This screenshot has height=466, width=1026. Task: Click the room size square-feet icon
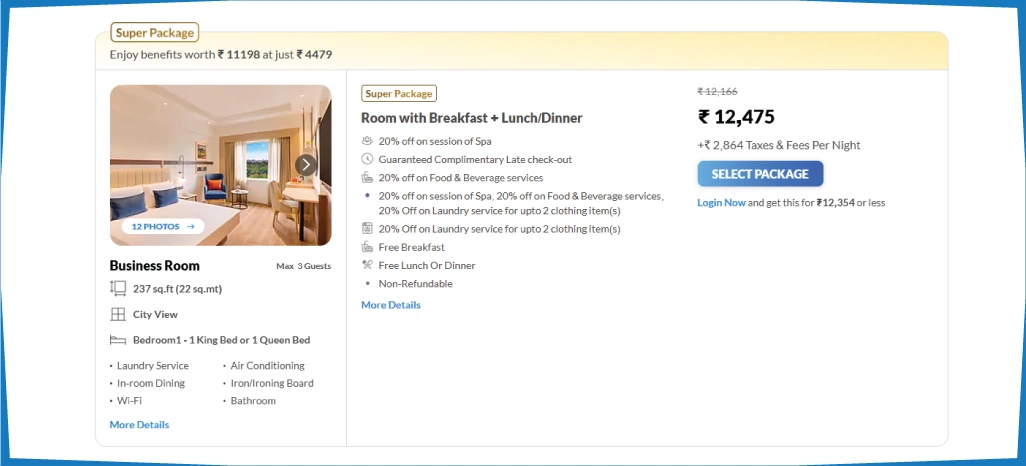tap(118, 289)
